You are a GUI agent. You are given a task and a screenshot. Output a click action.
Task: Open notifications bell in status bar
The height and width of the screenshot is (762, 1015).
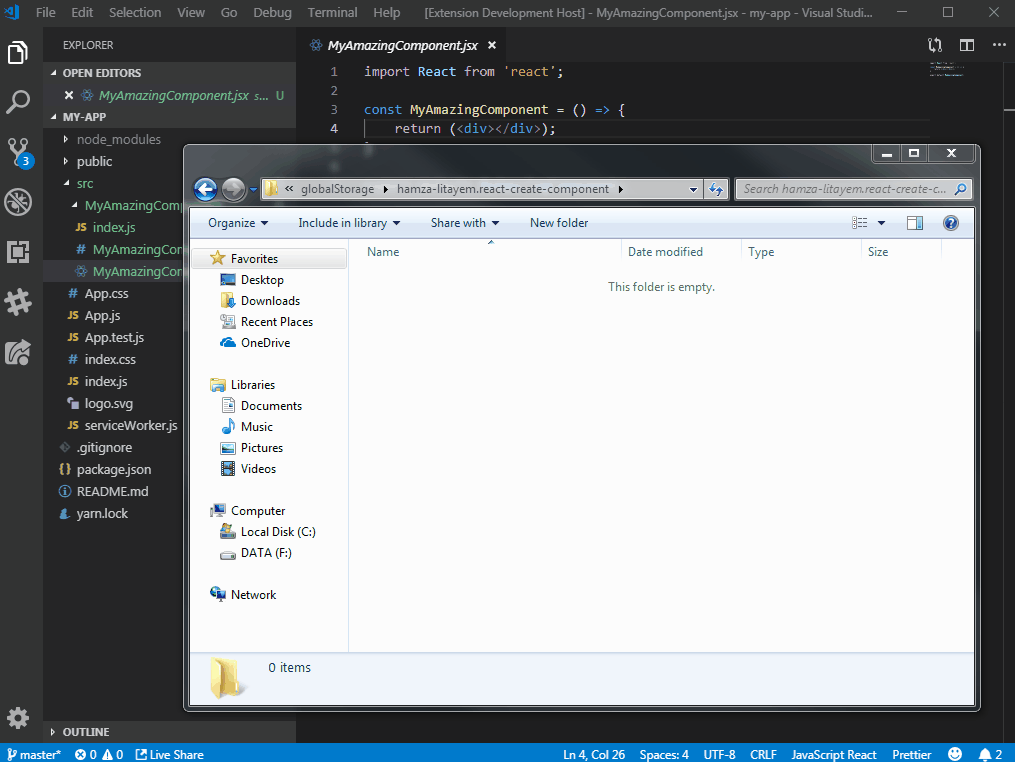click(990, 754)
